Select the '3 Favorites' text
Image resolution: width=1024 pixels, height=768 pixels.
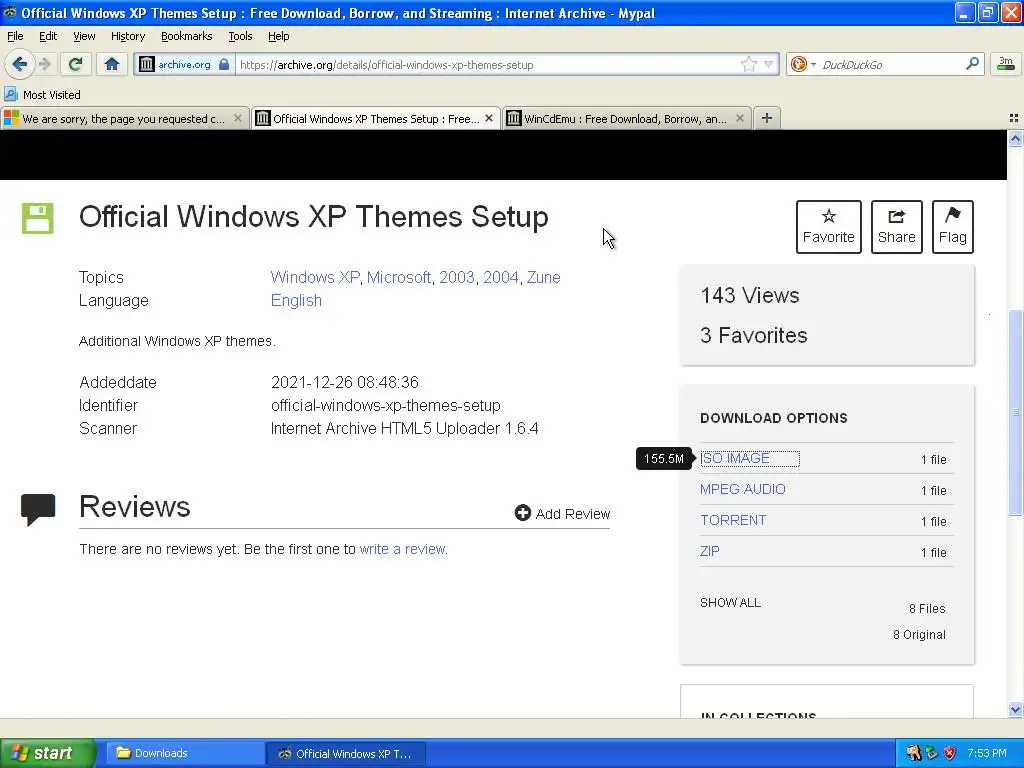[x=754, y=335]
